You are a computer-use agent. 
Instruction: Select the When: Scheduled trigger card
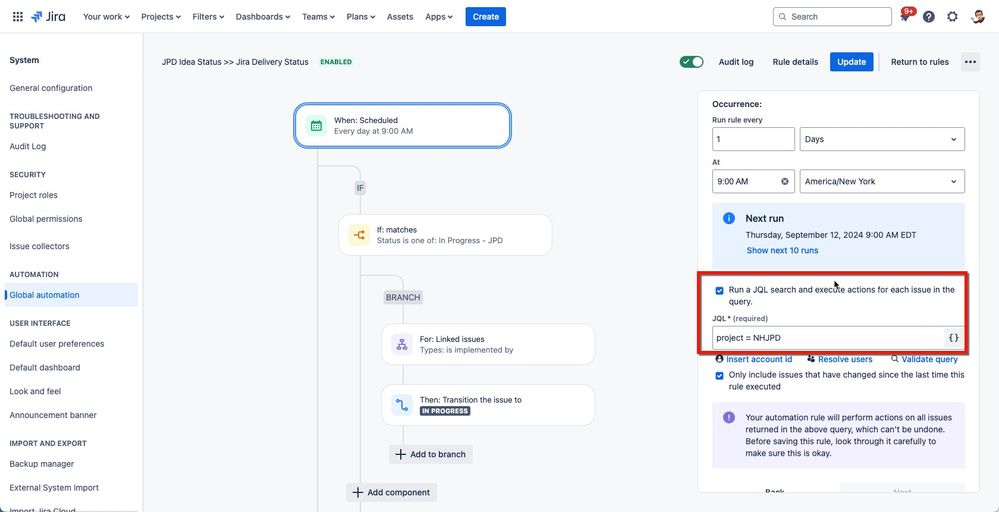403,125
